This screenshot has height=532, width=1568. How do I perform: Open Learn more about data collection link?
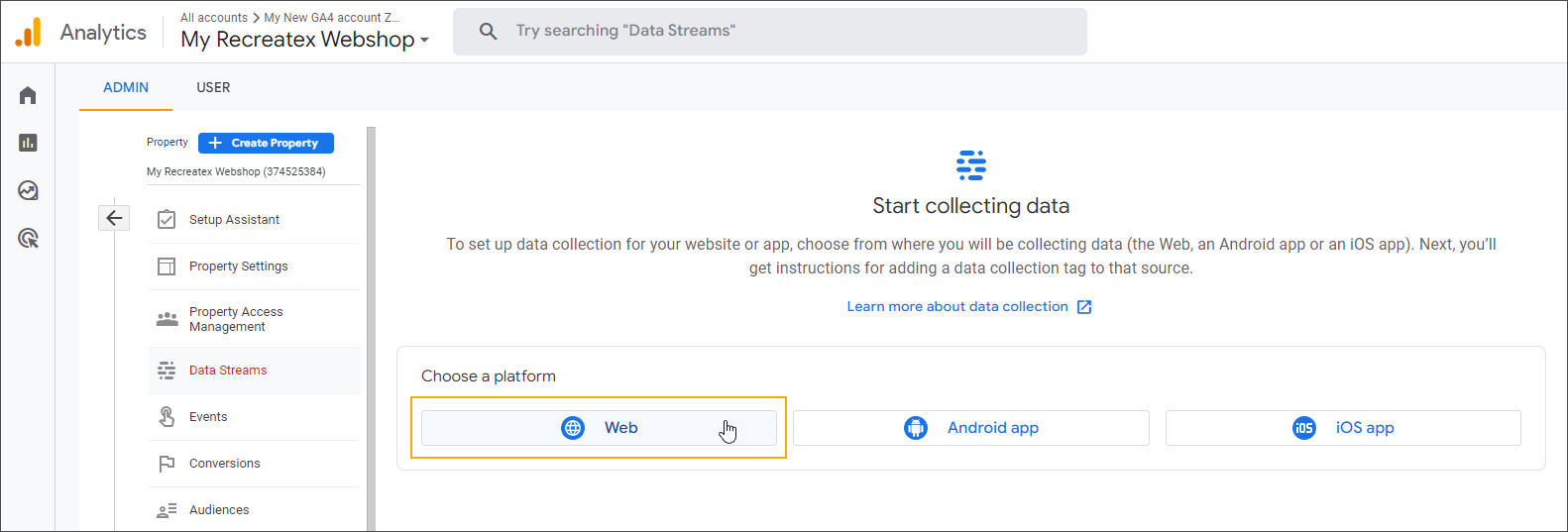(956, 307)
